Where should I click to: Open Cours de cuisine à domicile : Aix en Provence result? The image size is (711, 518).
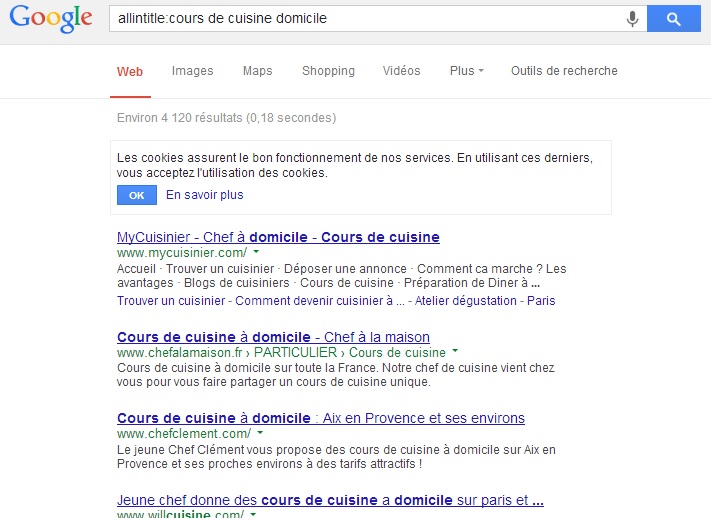(x=321, y=418)
